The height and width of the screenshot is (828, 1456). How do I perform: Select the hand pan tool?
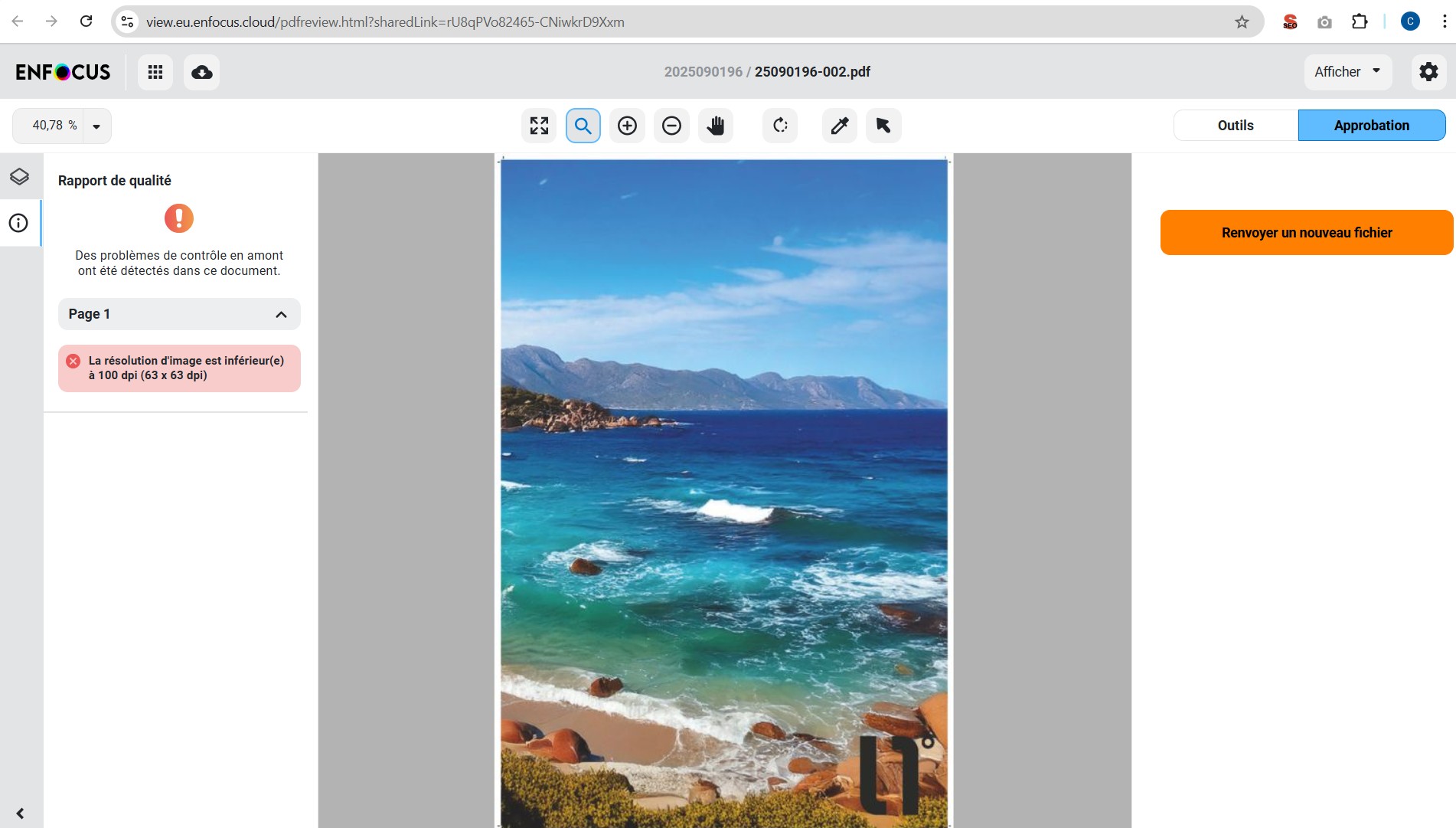(x=716, y=126)
